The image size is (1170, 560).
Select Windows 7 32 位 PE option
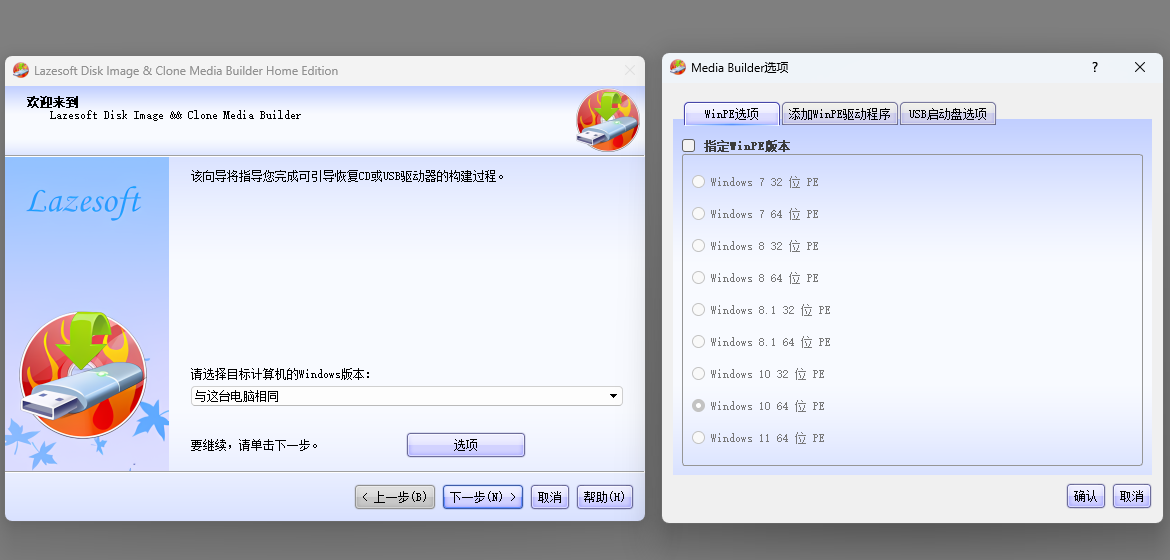point(699,182)
